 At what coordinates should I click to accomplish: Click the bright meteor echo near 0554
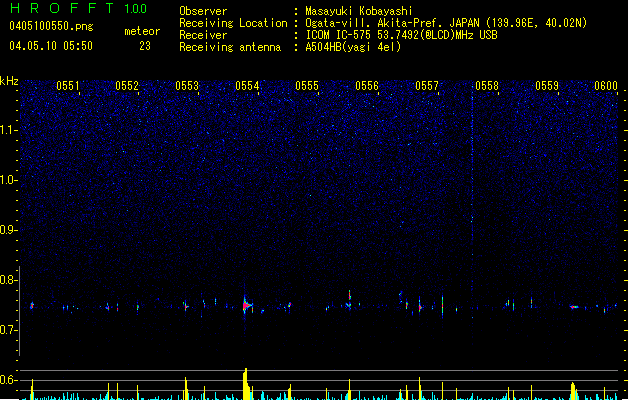tap(247, 306)
